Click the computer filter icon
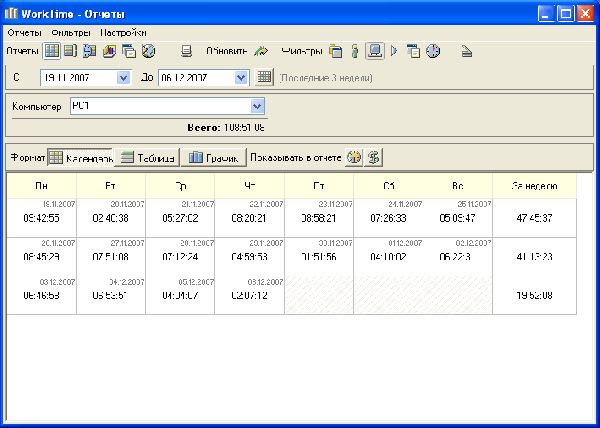 (373, 50)
